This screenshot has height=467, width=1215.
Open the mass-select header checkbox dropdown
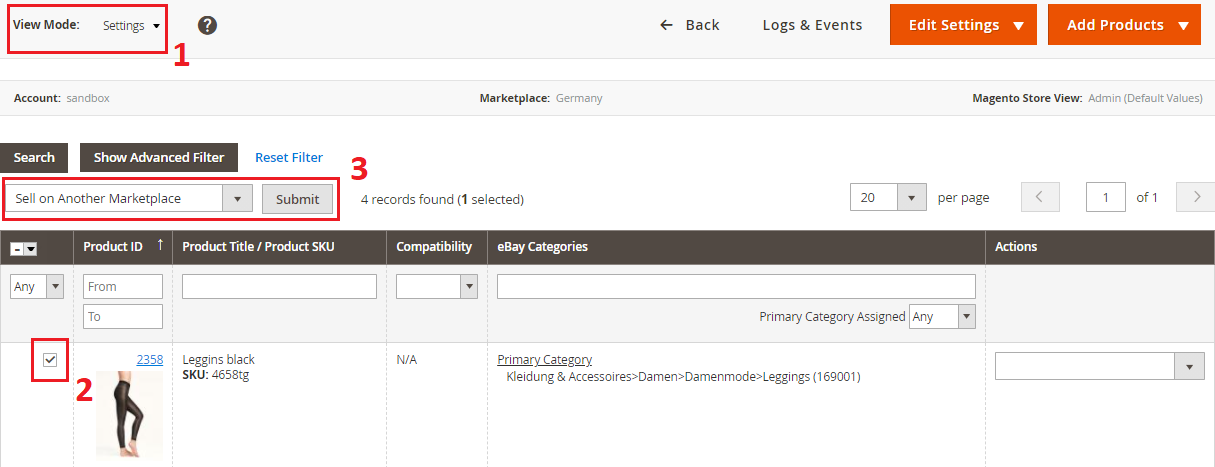pos(31,248)
